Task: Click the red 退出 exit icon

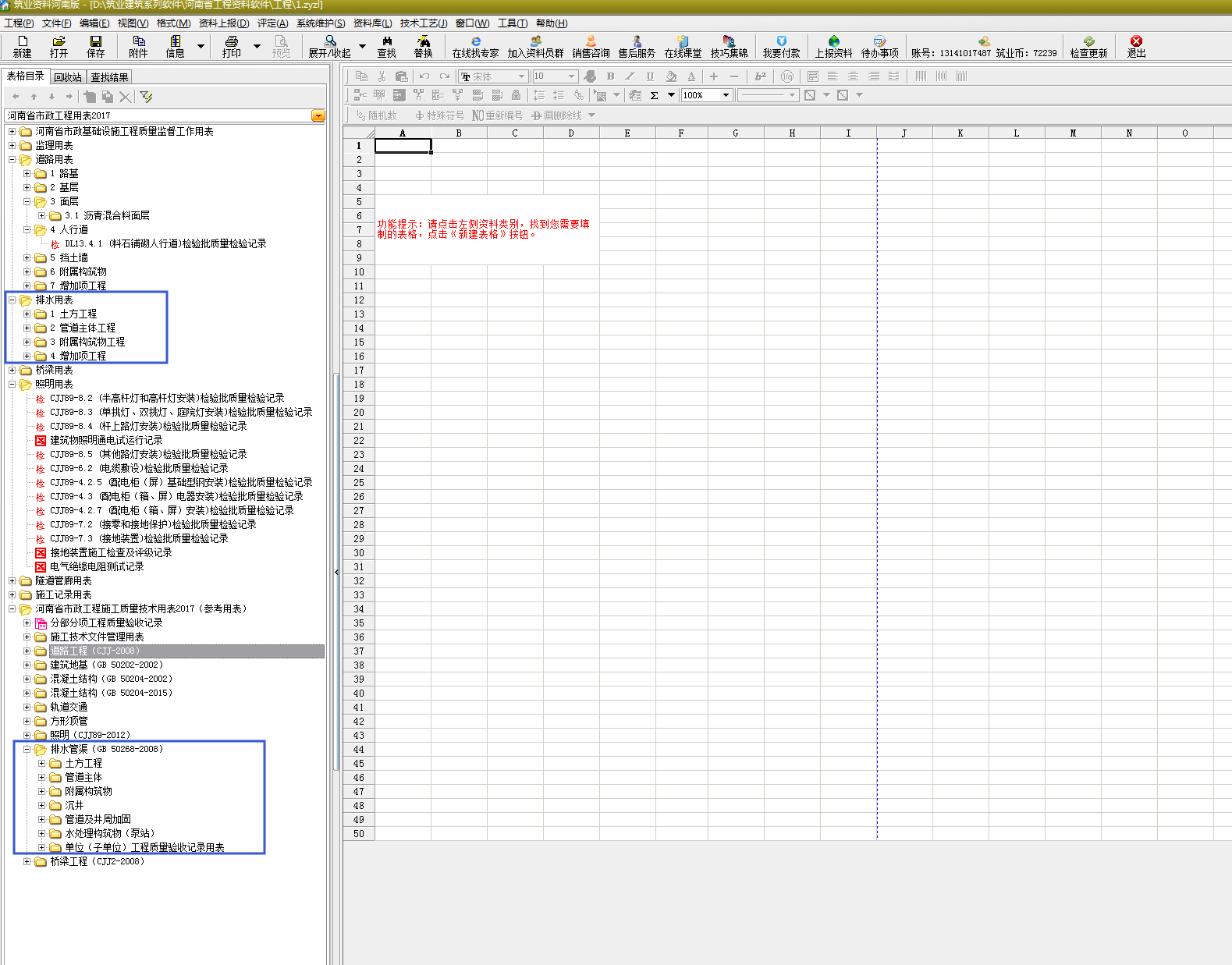Action: 1136,46
